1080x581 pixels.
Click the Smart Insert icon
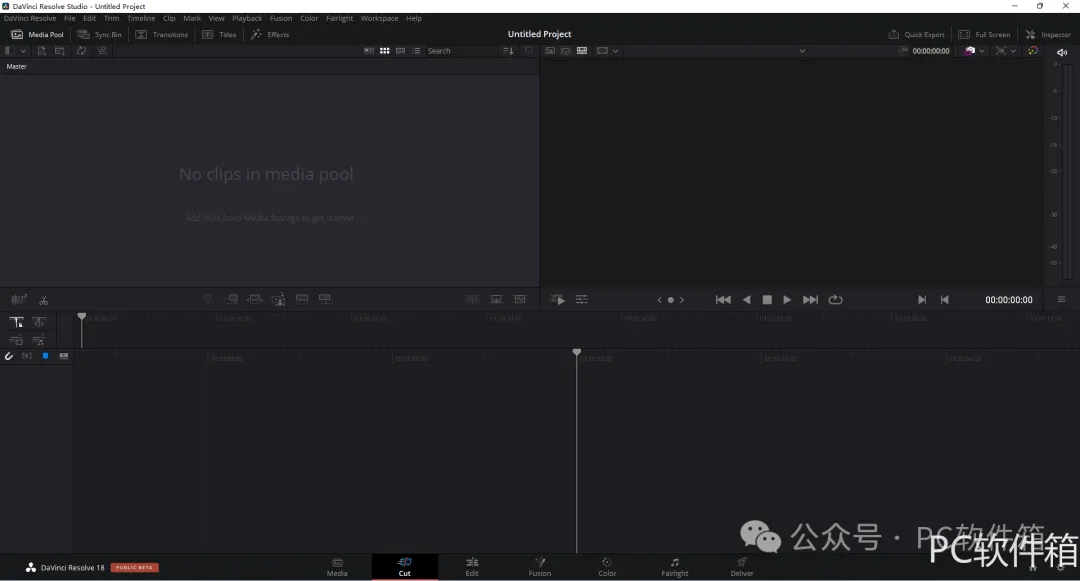pyautogui.click(x=207, y=299)
